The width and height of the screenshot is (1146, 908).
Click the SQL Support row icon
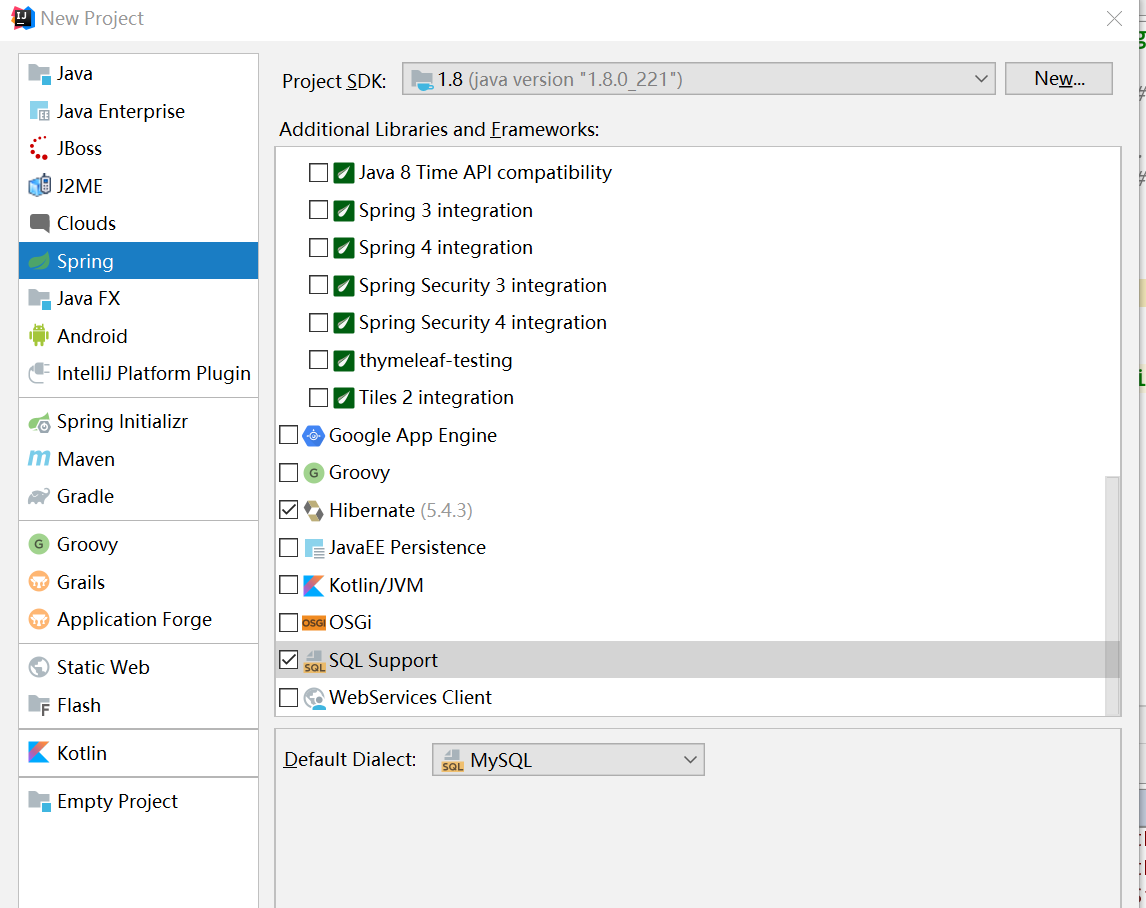tap(314, 661)
